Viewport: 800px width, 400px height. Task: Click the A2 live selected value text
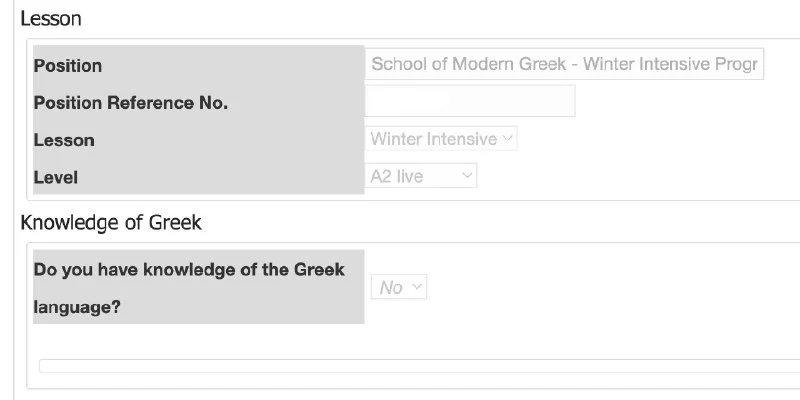pyautogui.click(x=396, y=177)
